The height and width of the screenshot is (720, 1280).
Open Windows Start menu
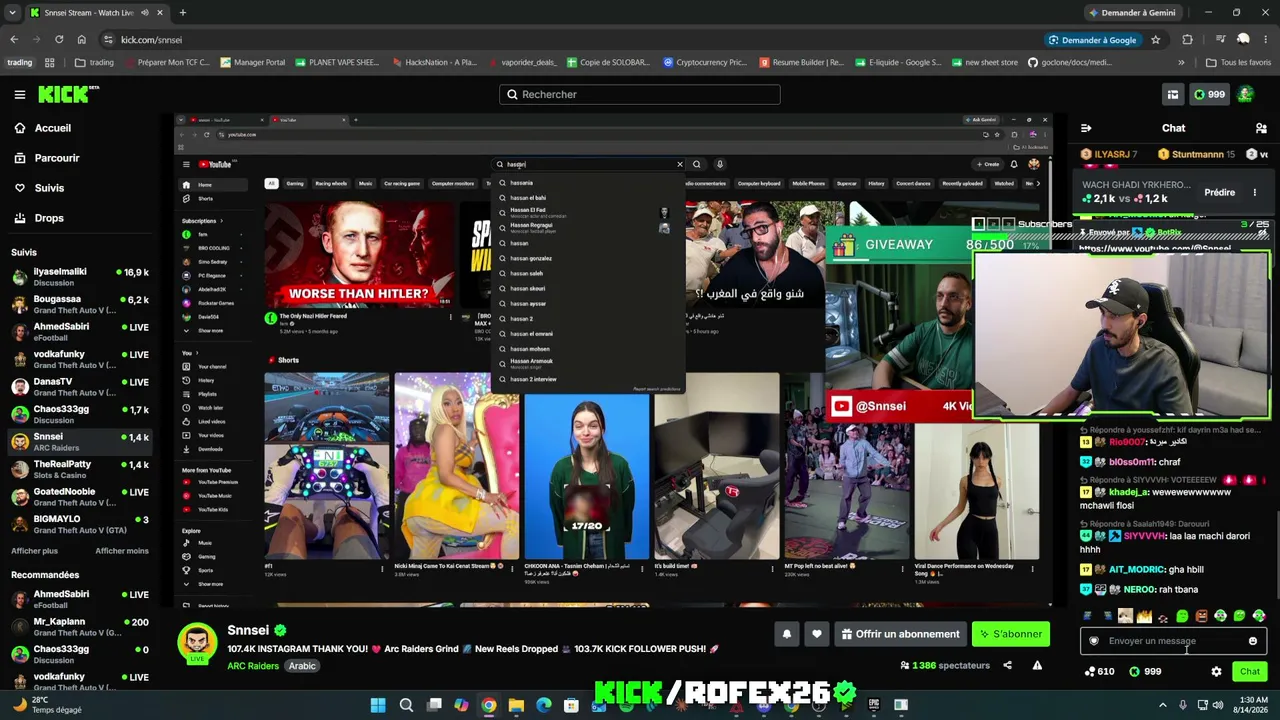378,705
